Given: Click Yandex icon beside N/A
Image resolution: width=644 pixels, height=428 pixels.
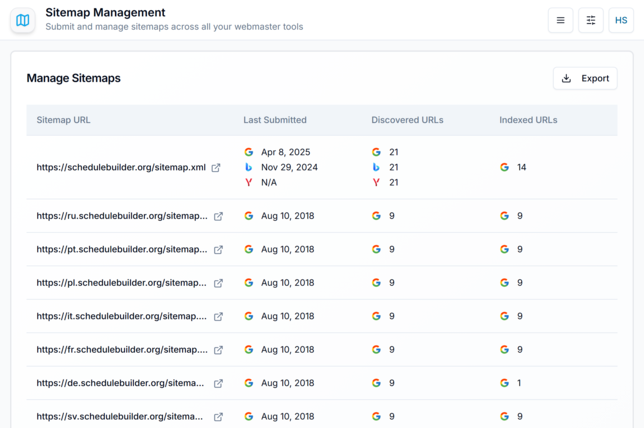Looking at the screenshot, I should click(x=248, y=182).
